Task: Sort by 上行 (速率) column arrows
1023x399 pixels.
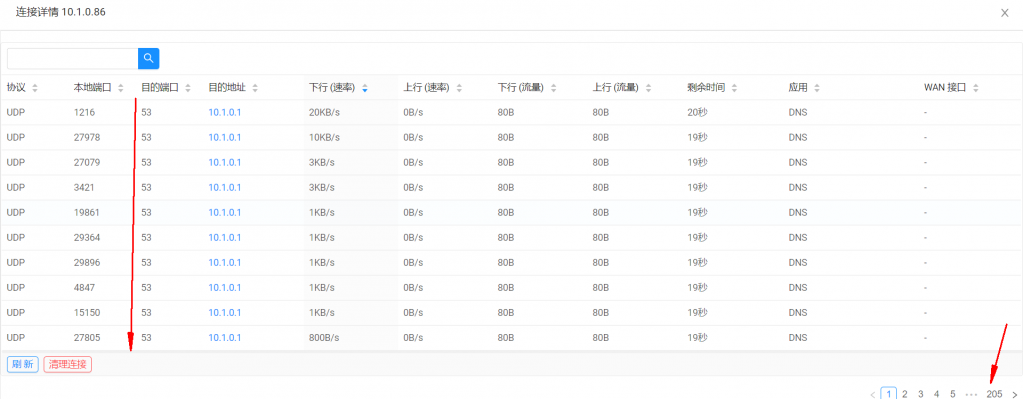Action: 459,88
